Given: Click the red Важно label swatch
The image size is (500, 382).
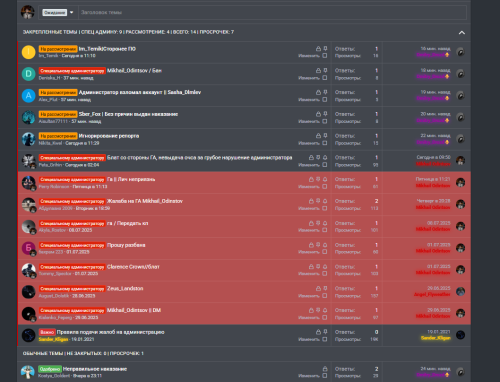Looking at the screenshot, I should pyautogui.click(x=47, y=332).
